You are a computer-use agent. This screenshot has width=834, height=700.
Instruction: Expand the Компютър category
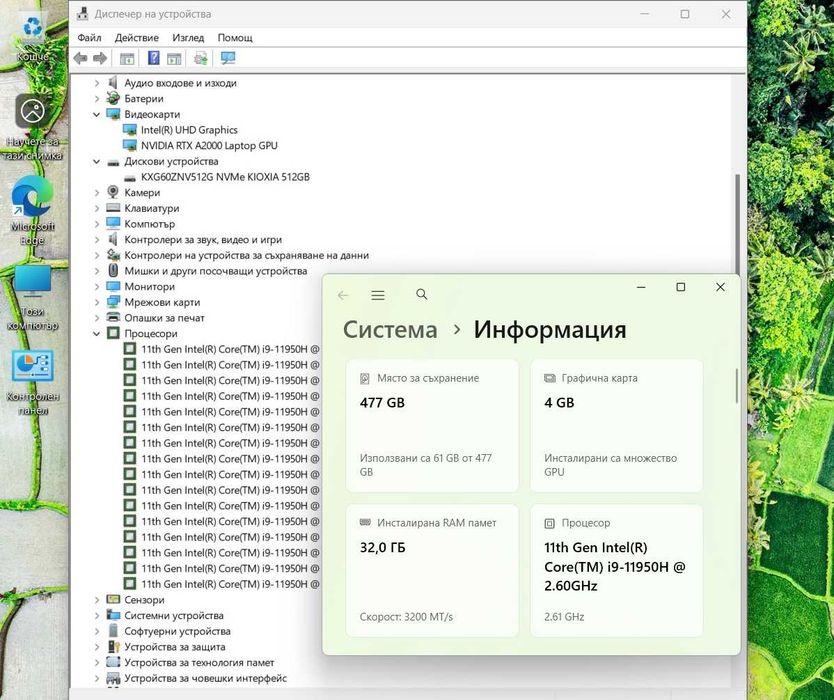pos(96,224)
